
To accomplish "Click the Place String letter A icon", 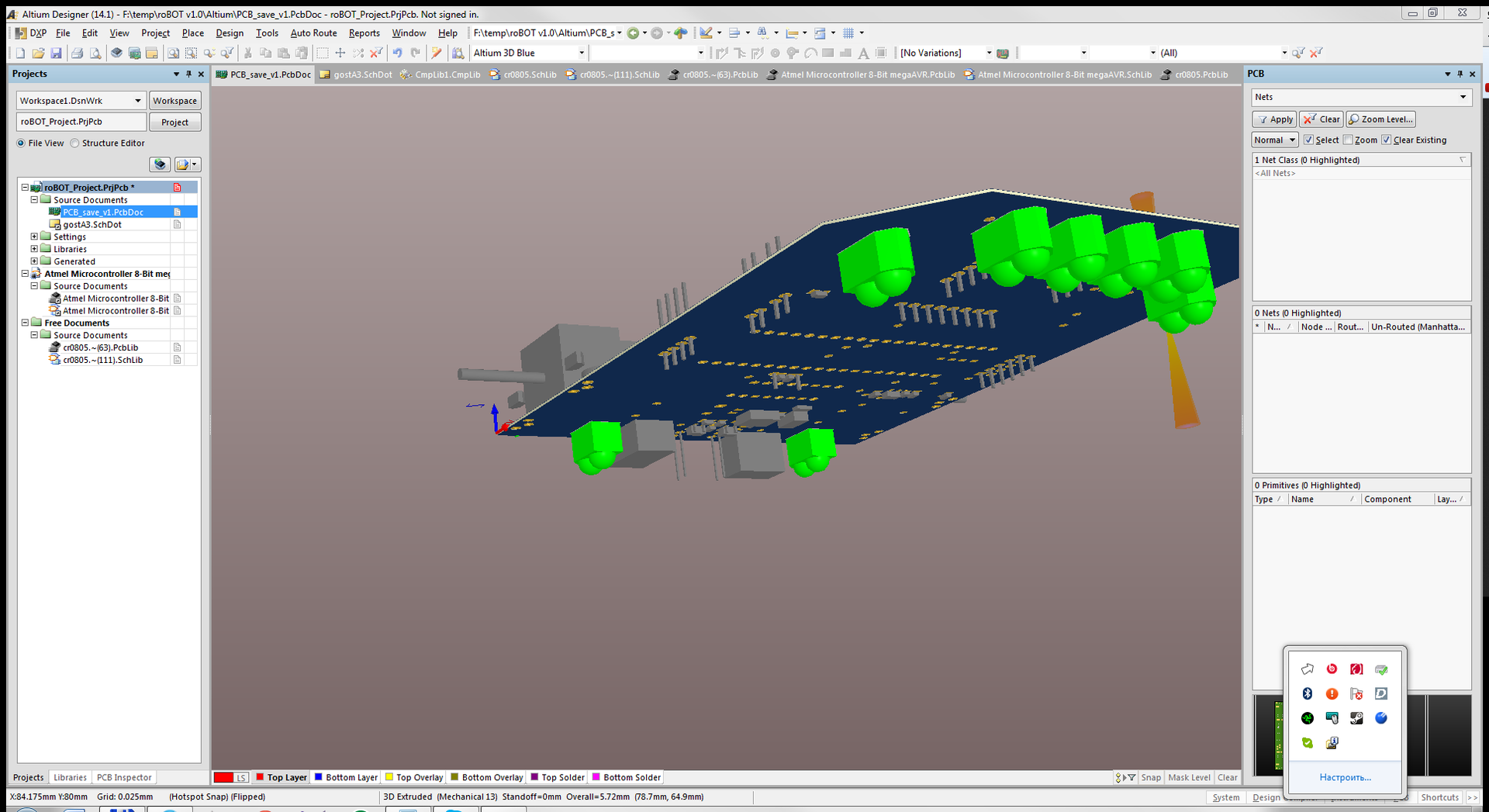I will click(x=863, y=53).
